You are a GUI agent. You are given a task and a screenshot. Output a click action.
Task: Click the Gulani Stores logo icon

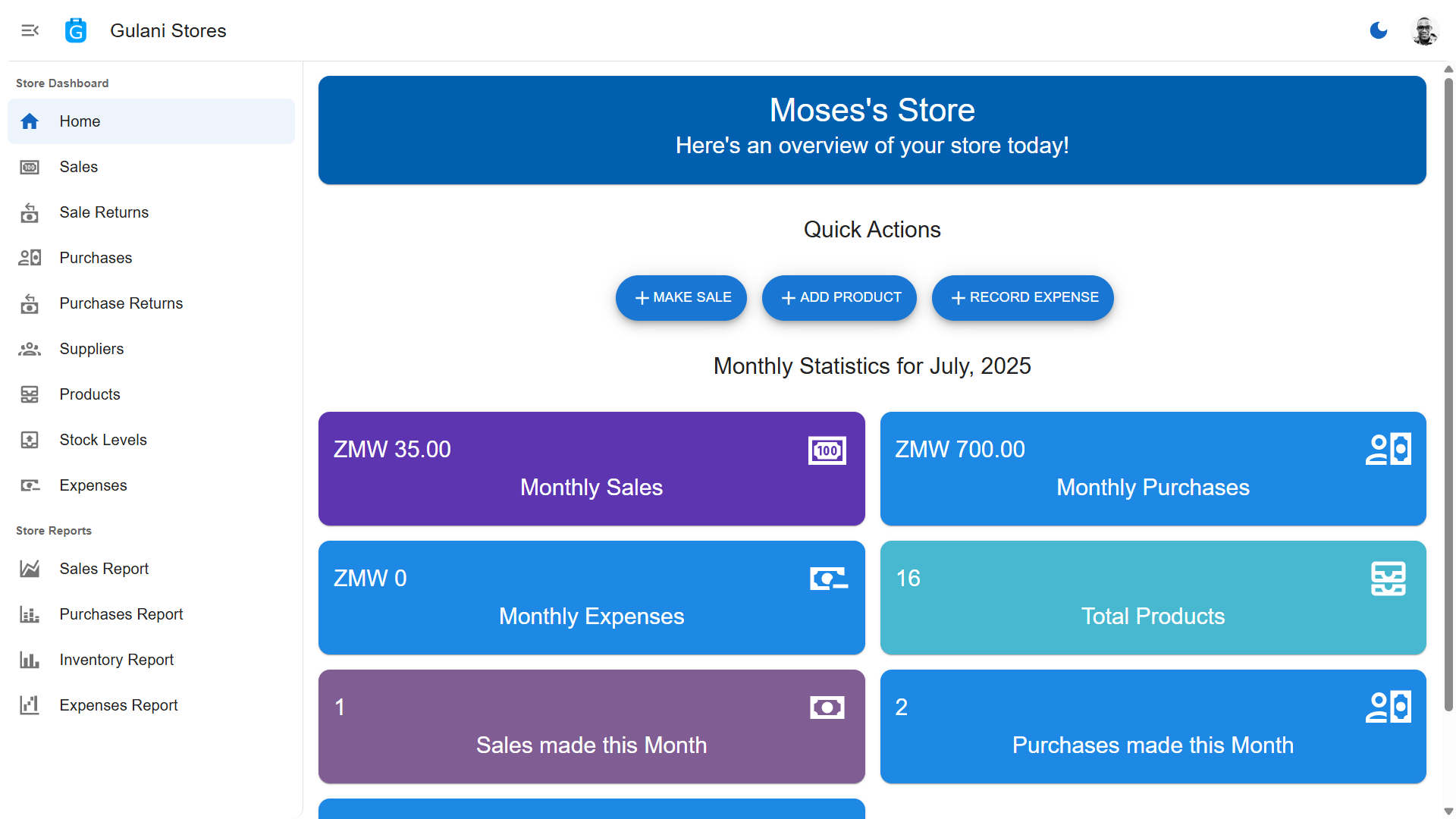[x=76, y=30]
